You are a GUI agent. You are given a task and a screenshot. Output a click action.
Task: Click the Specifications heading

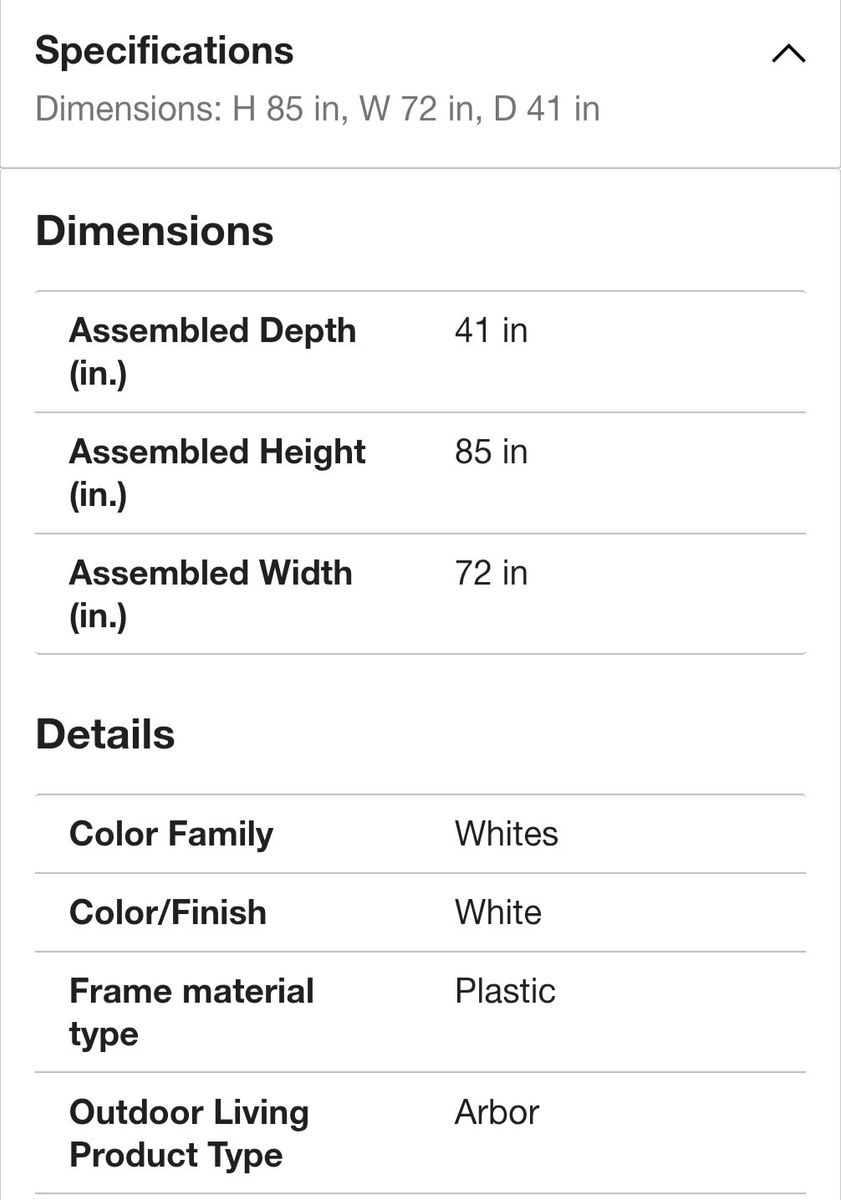click(164, 51)
